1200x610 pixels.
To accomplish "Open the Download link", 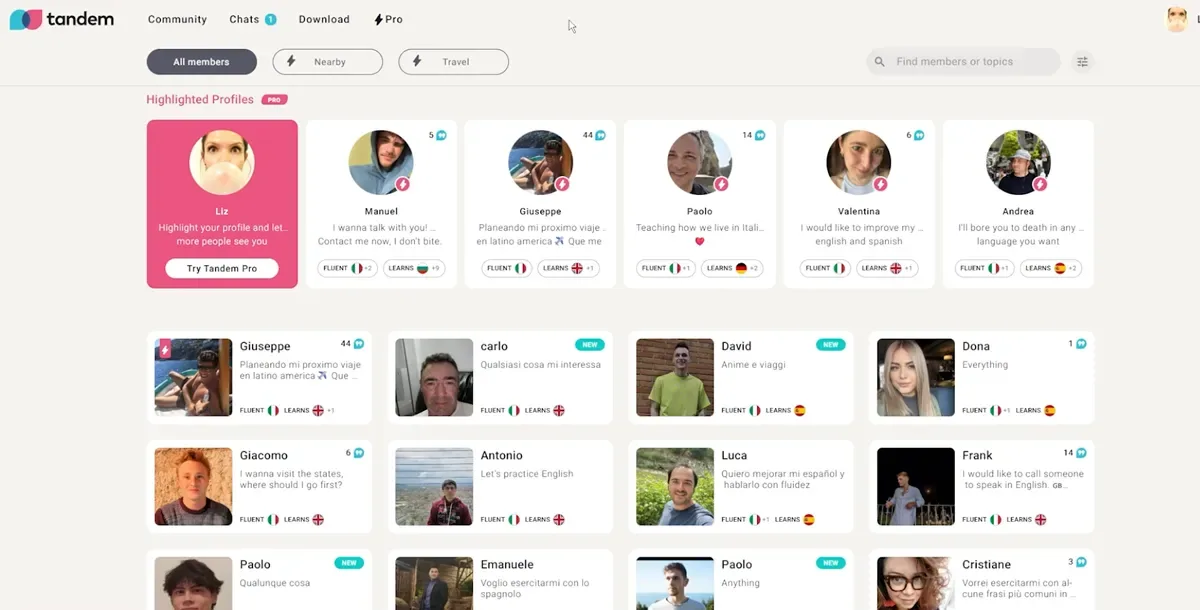I will click(x=324, y=19).
